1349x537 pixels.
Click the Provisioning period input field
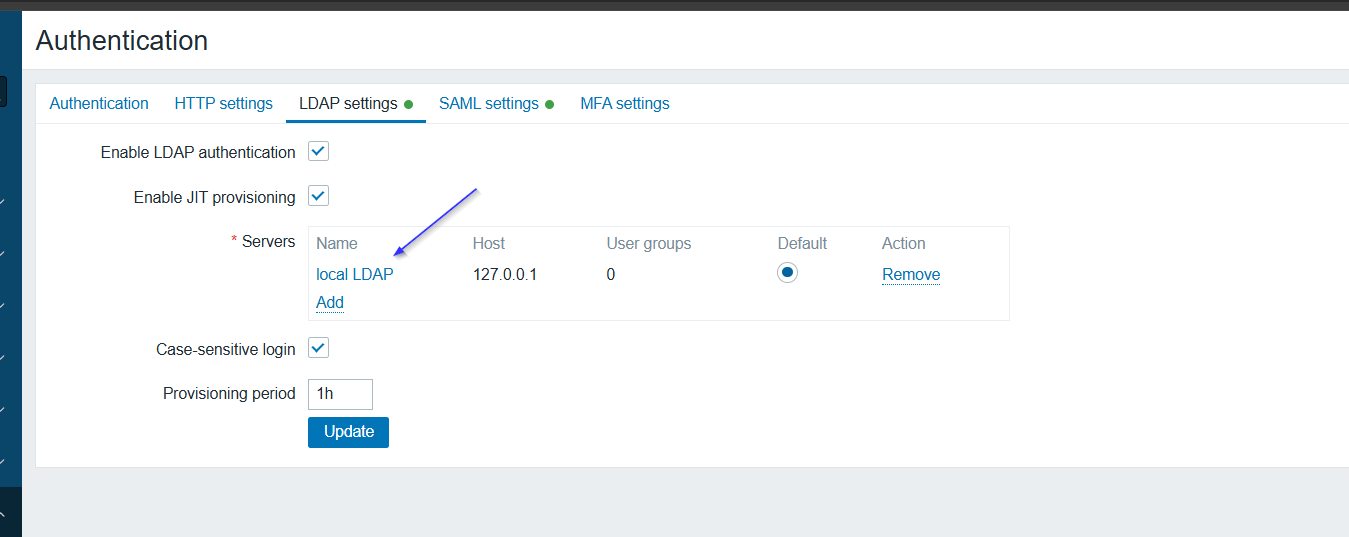tap(340, 394)
